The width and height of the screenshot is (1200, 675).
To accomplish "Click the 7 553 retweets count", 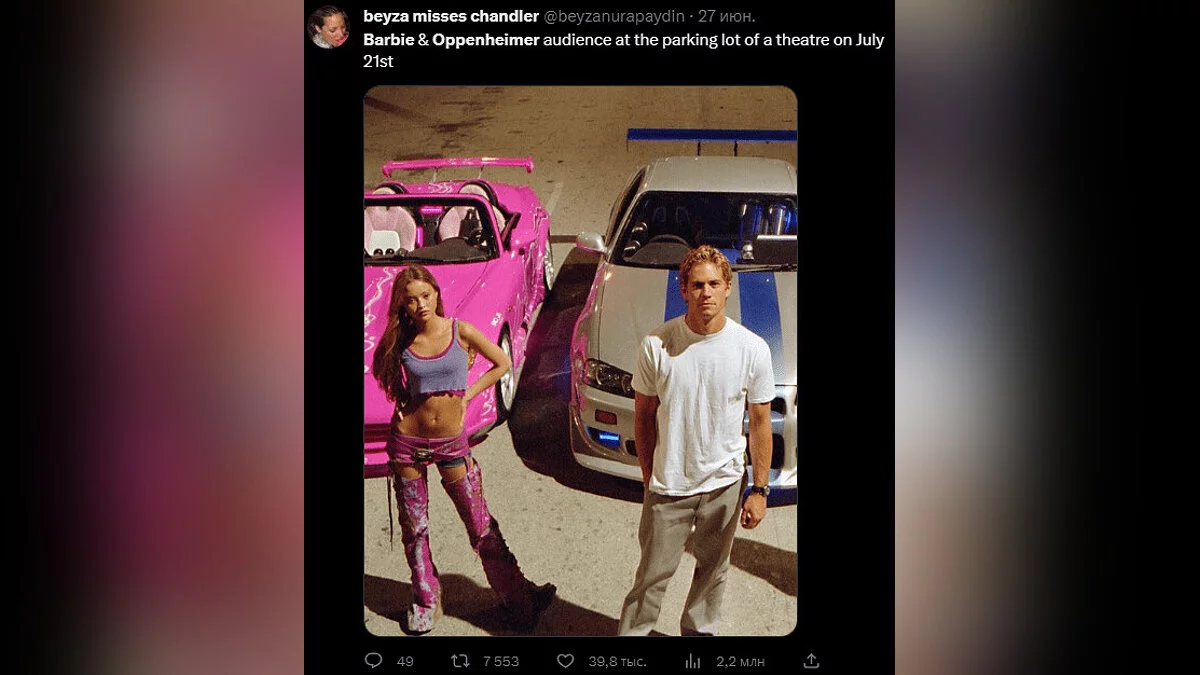I will click(500, 661).
